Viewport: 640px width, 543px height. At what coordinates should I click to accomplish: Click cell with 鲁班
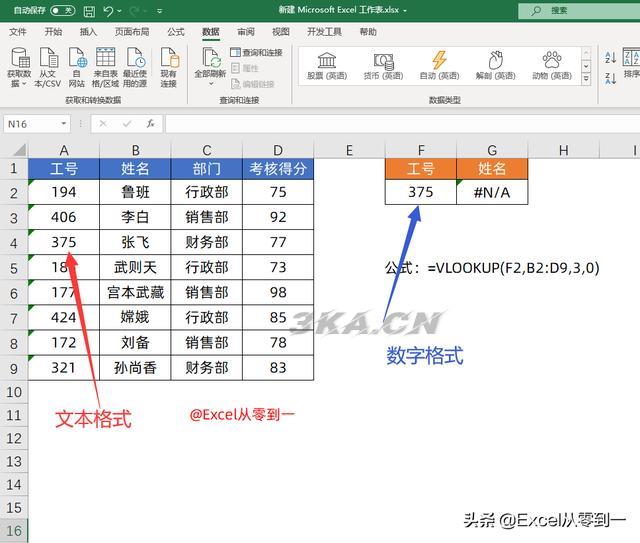point(135,192)
